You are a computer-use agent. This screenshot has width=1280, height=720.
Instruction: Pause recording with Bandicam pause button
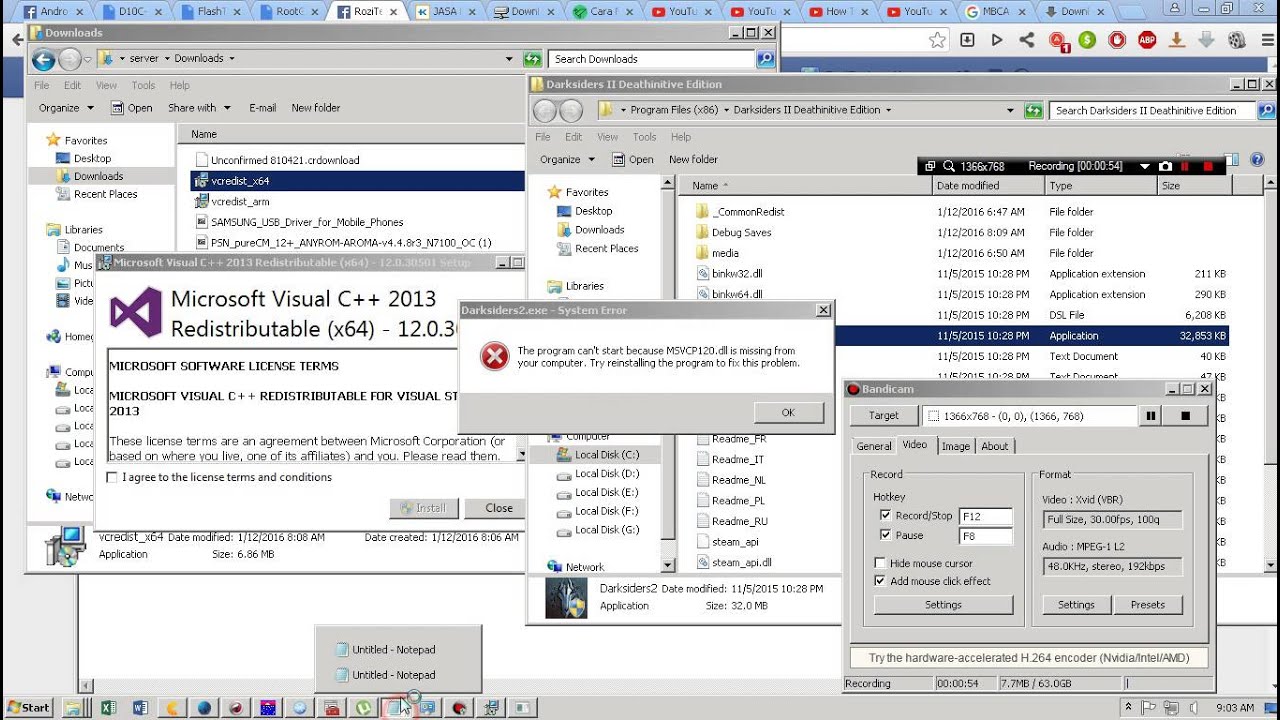[x=1151, y=416]
